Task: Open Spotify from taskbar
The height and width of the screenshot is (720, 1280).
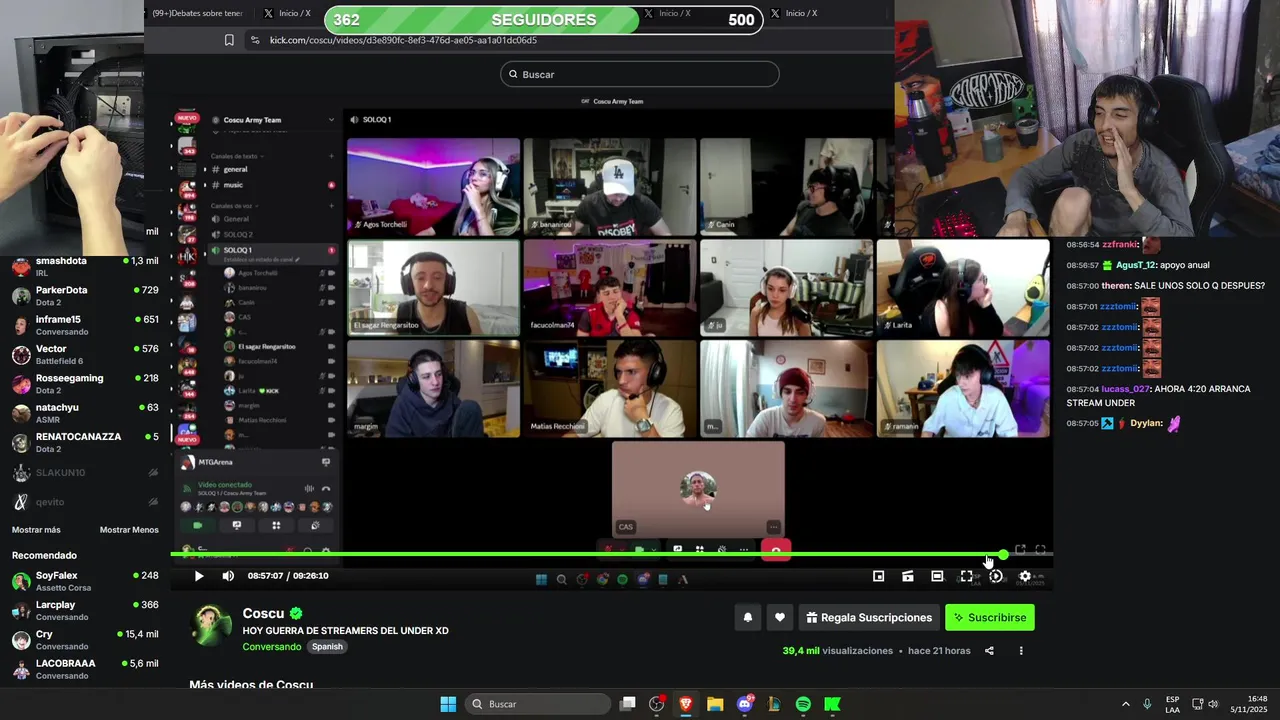Action: pyautogui.click(x=803, y=704)
